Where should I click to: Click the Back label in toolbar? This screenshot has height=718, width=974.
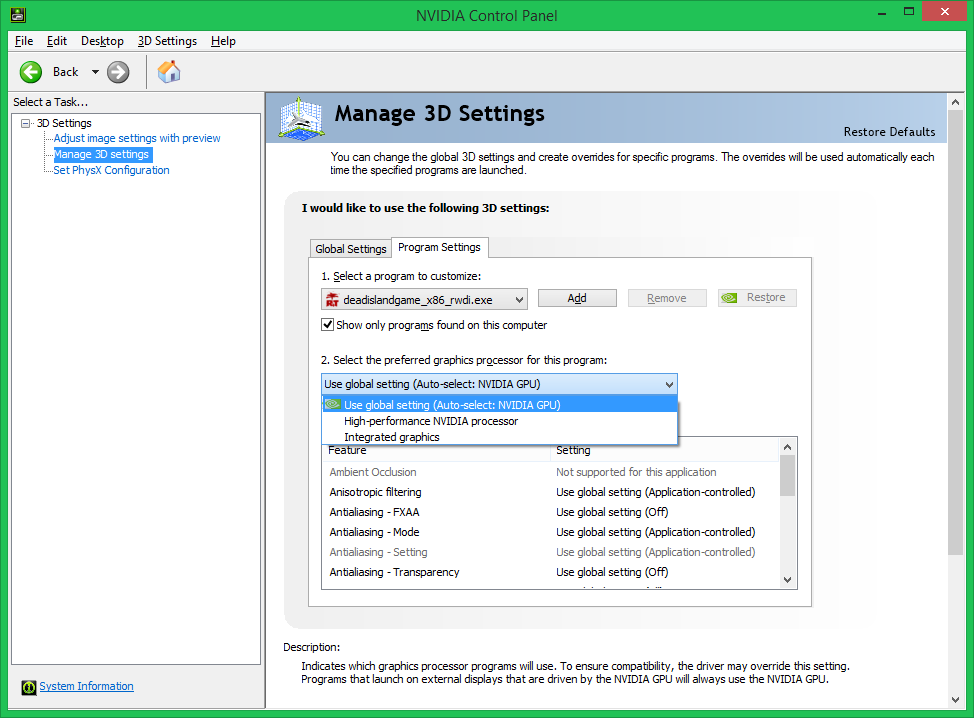pyautogui.click(x=65, y=72)
